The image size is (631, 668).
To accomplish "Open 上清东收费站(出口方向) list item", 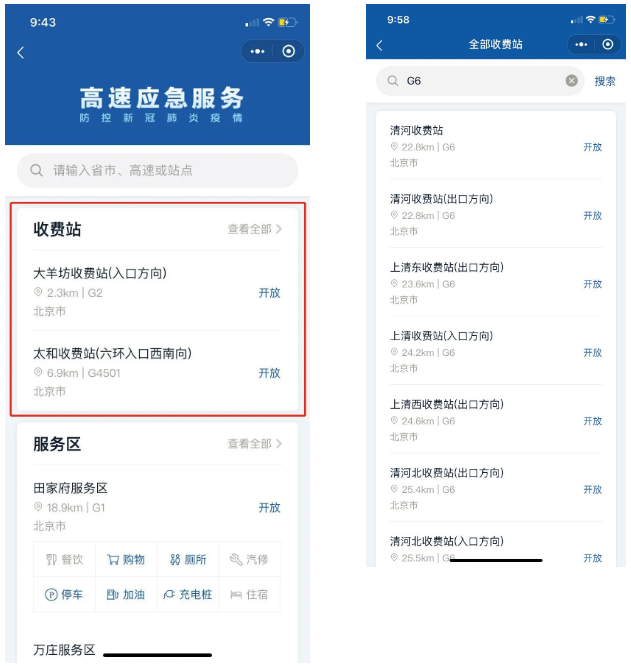I will click(x=496, y=283).
